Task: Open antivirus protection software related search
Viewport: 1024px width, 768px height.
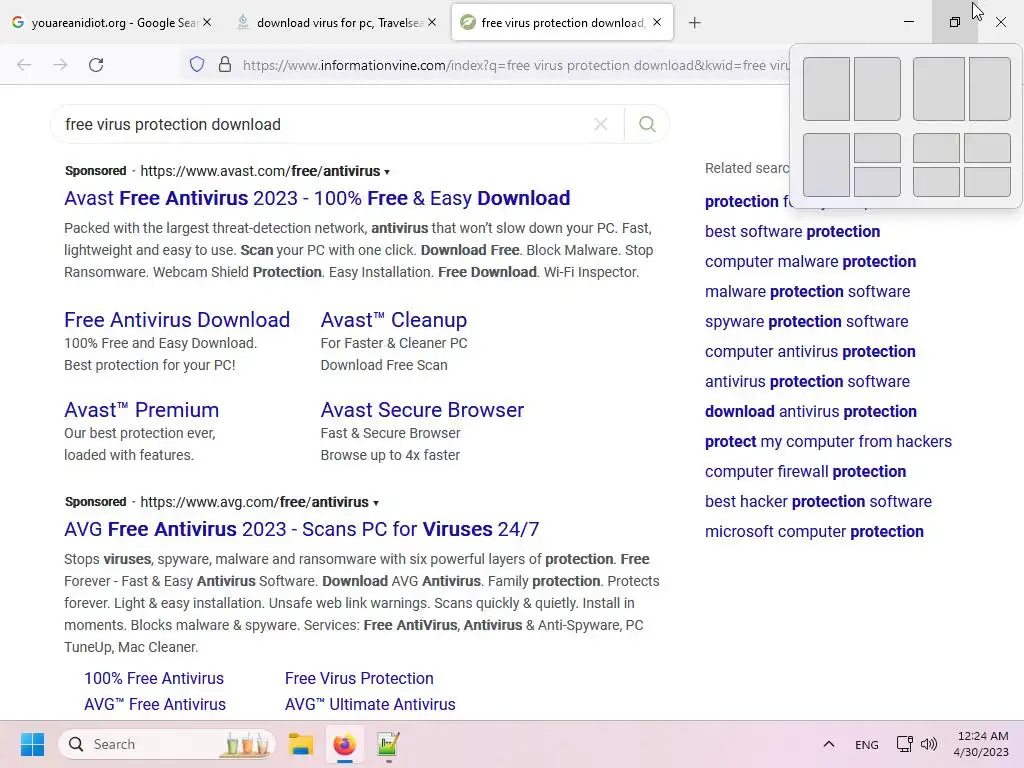Action: [807, 382]
